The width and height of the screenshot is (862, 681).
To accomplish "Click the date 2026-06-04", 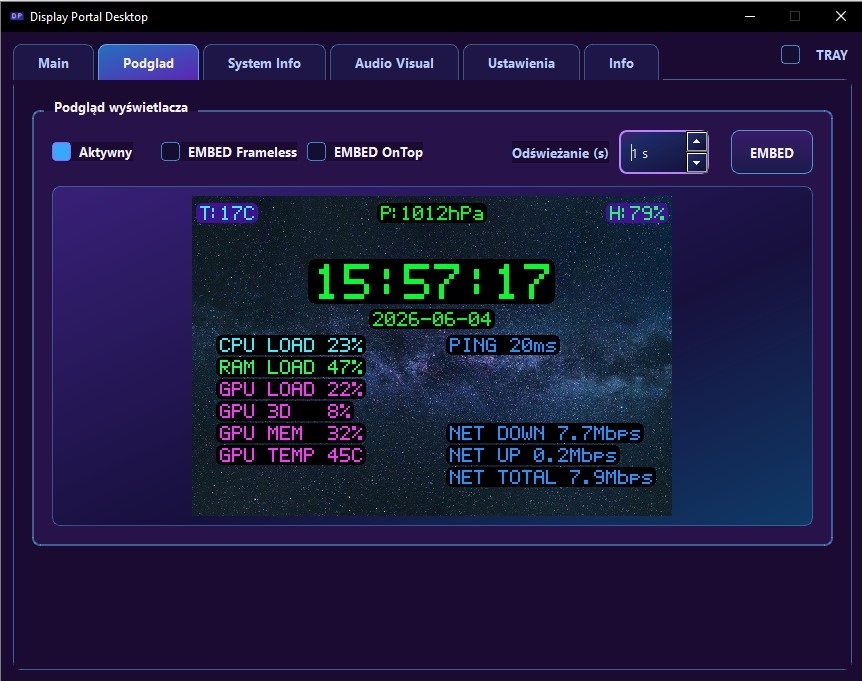I will pyautogui.click(x=432, y=319).
